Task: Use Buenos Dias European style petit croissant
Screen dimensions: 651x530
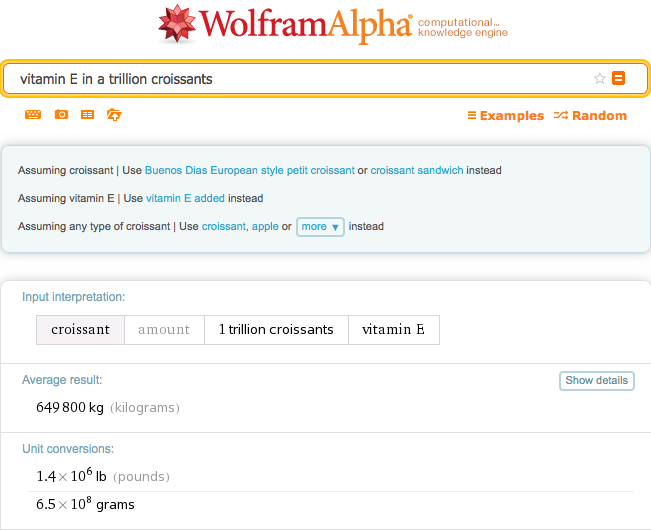Action: click(x=250, y=170)
